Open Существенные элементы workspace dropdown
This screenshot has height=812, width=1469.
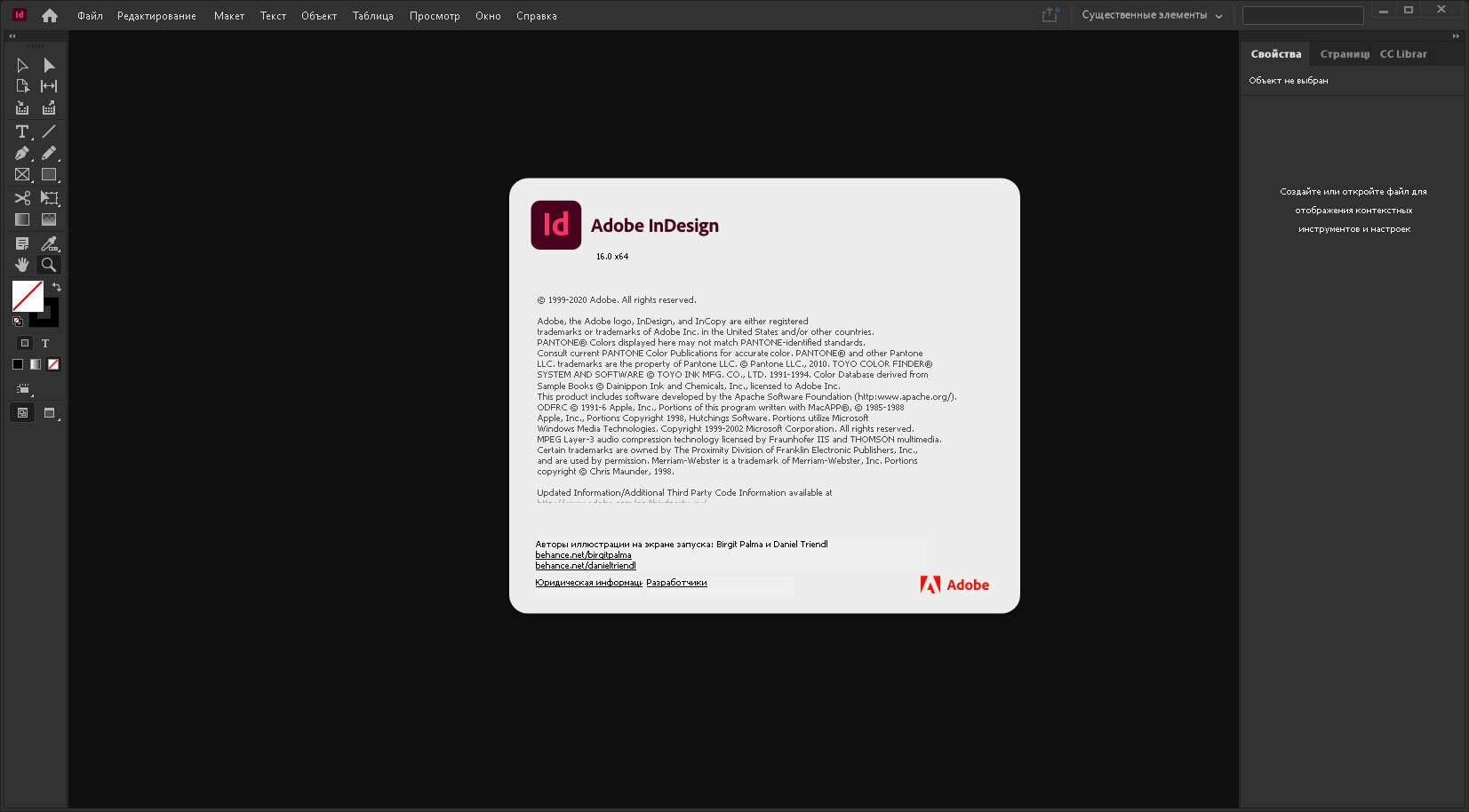coord(1152,15)
